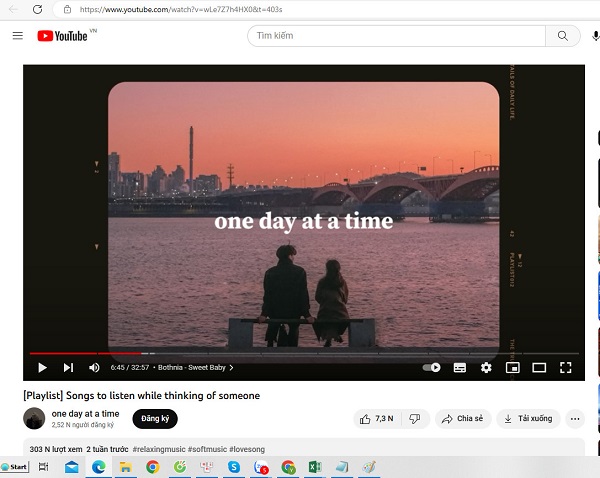Open the YouTube hamburger guide menu
Screen dimensions: 600x478
click(18, 36)
